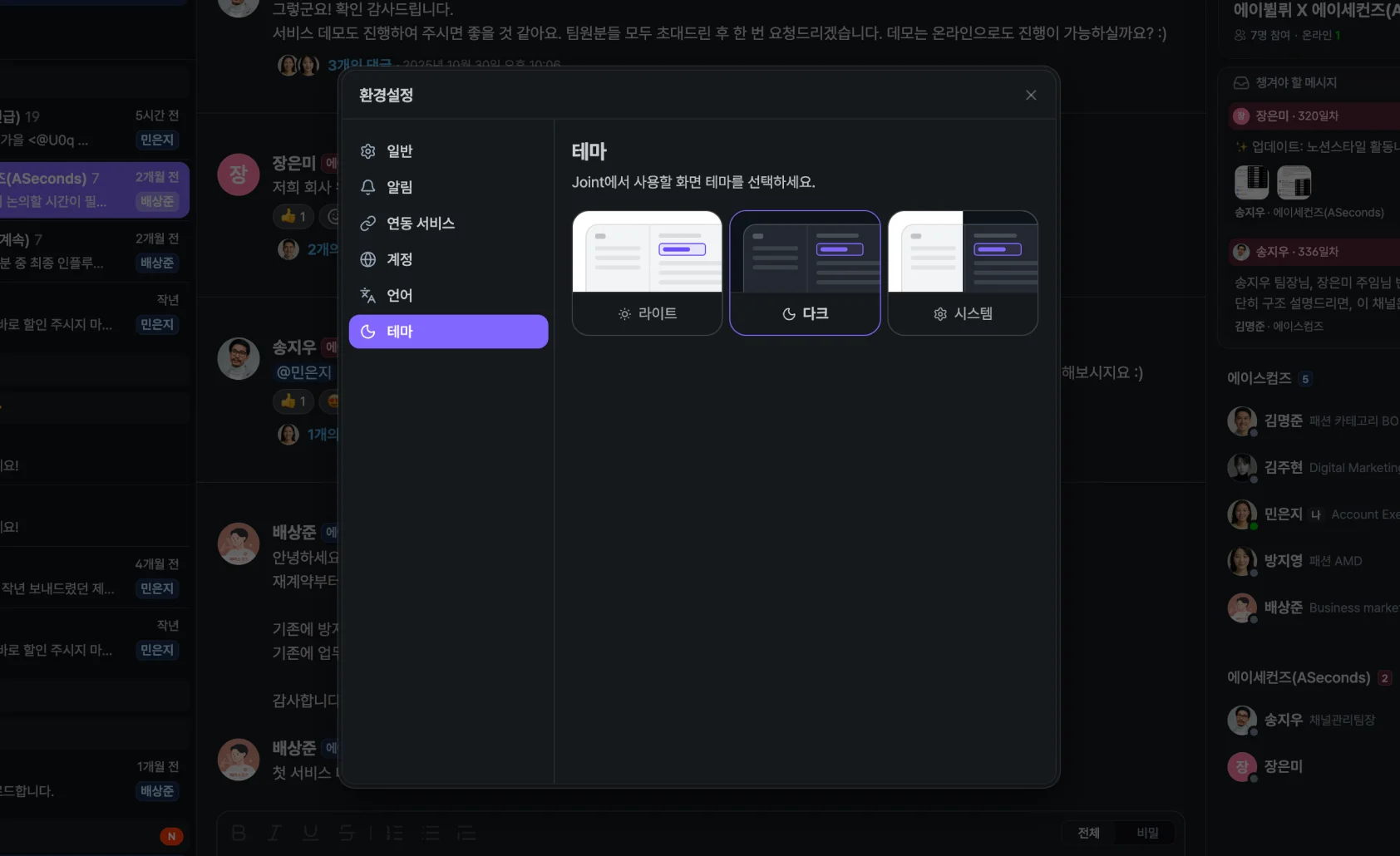This screenshot has height=856, width=1400.
Task: Click the @민은지 mention in 송지우 message
Action: (303, 372)
